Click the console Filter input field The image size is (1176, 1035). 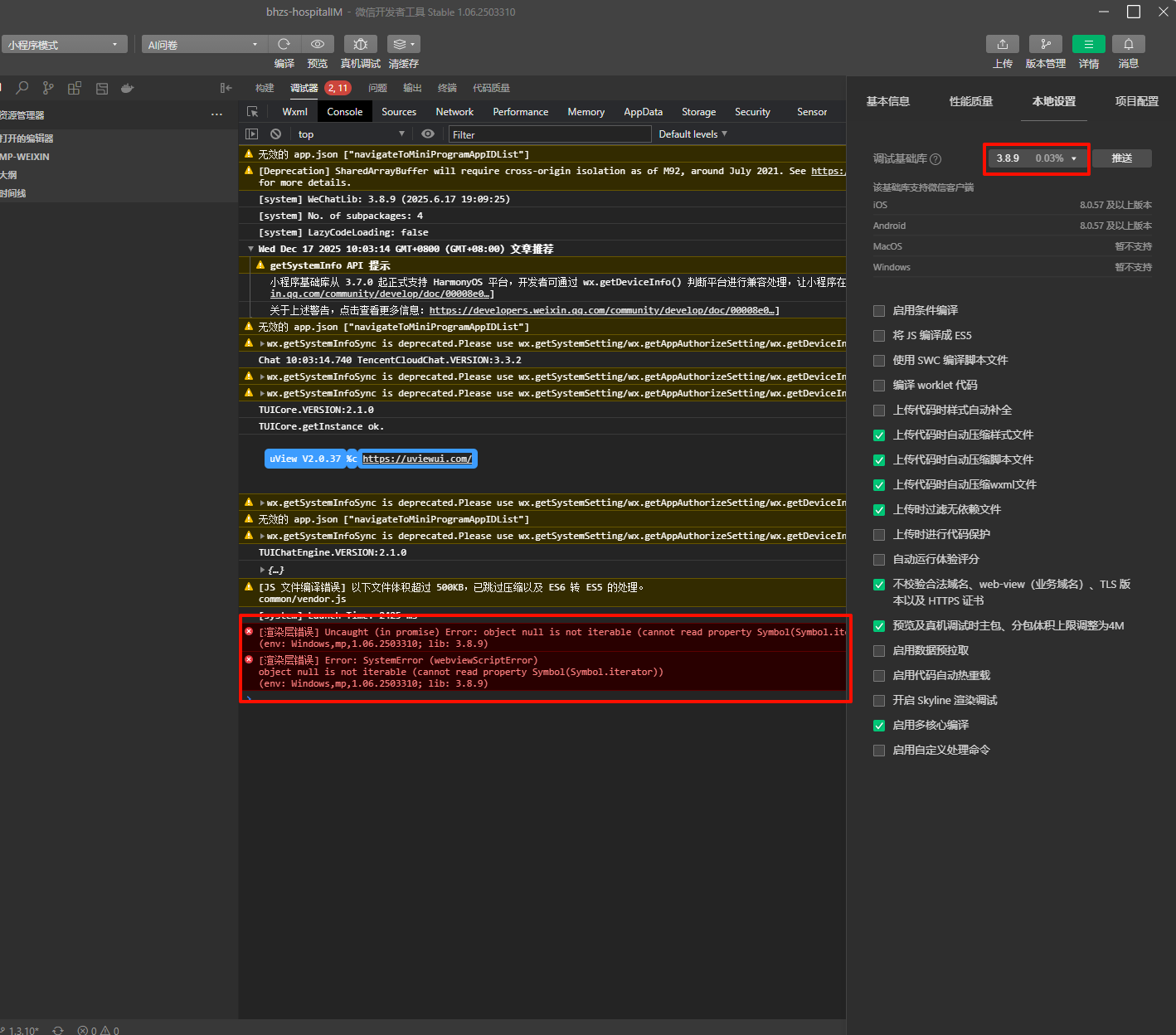coord(549,134)
